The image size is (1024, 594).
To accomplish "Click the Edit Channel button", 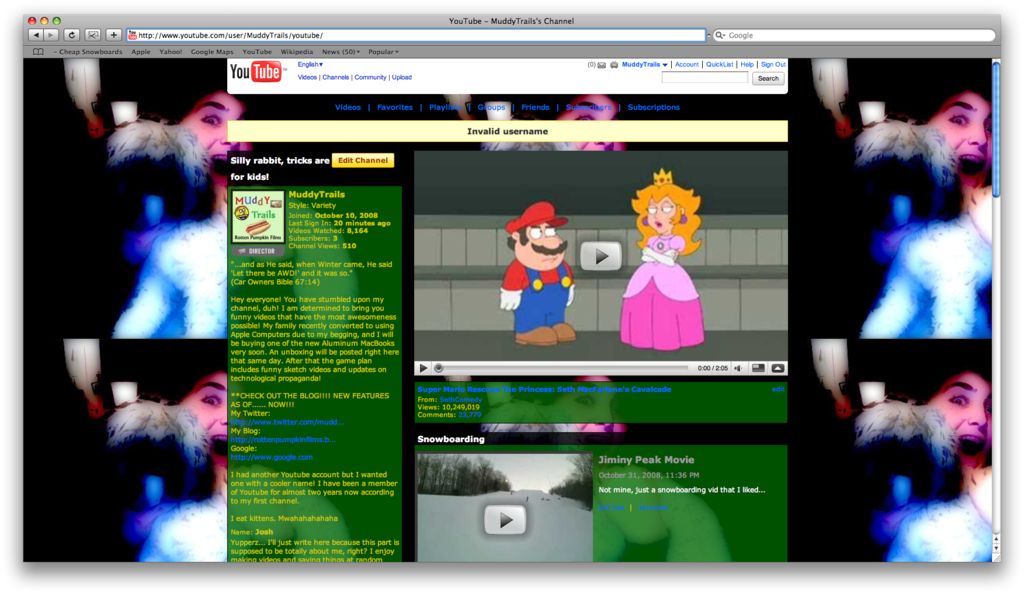I will pos(362,161).
